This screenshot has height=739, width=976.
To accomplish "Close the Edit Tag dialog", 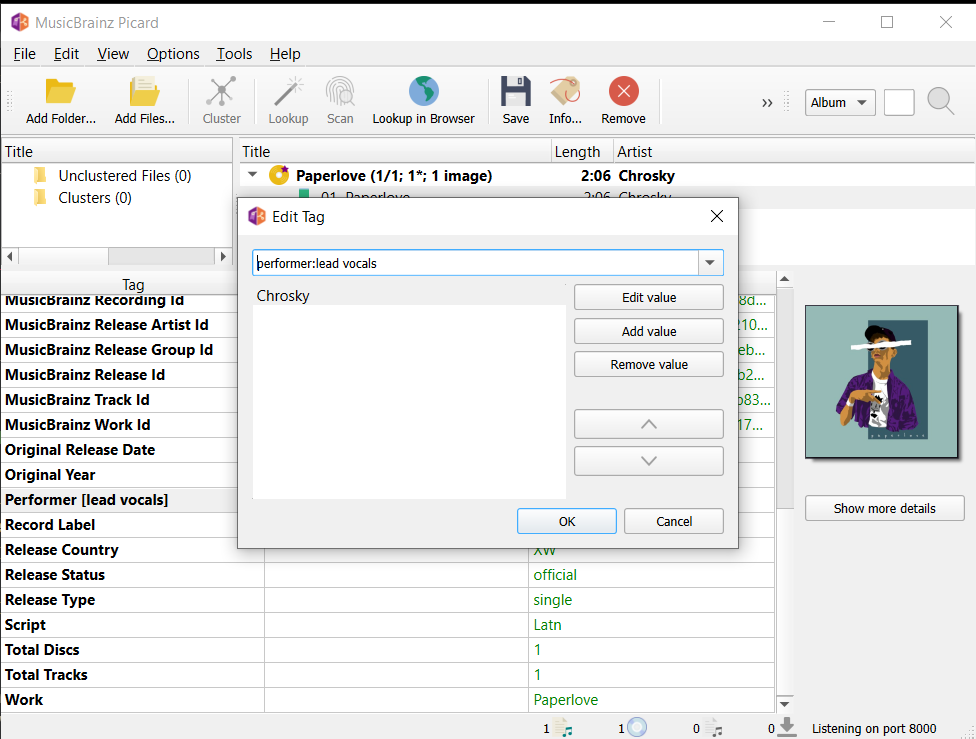I will [x=717, y=216].
